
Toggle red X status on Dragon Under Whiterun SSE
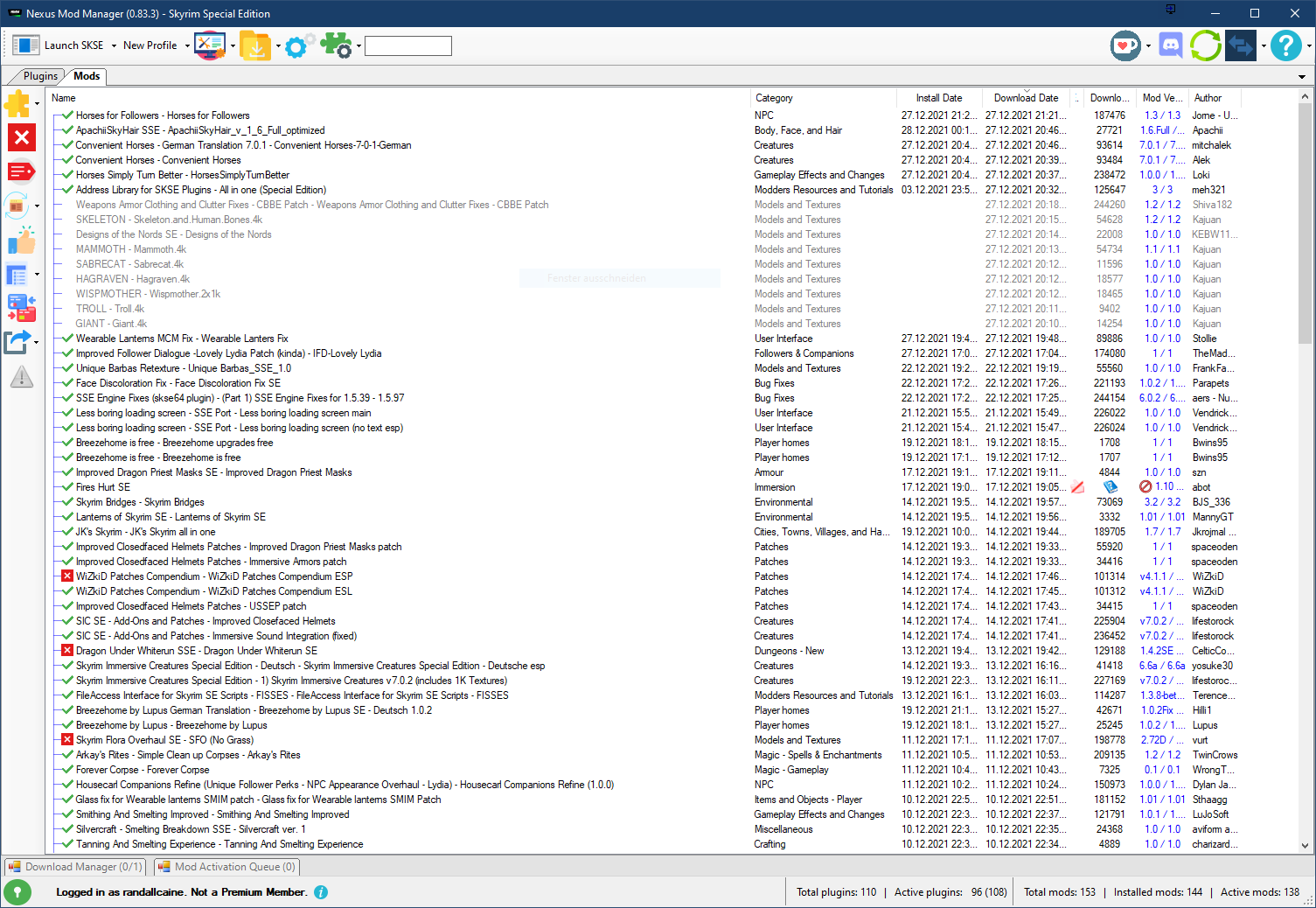pyautogui.click(x=66, y=651)
